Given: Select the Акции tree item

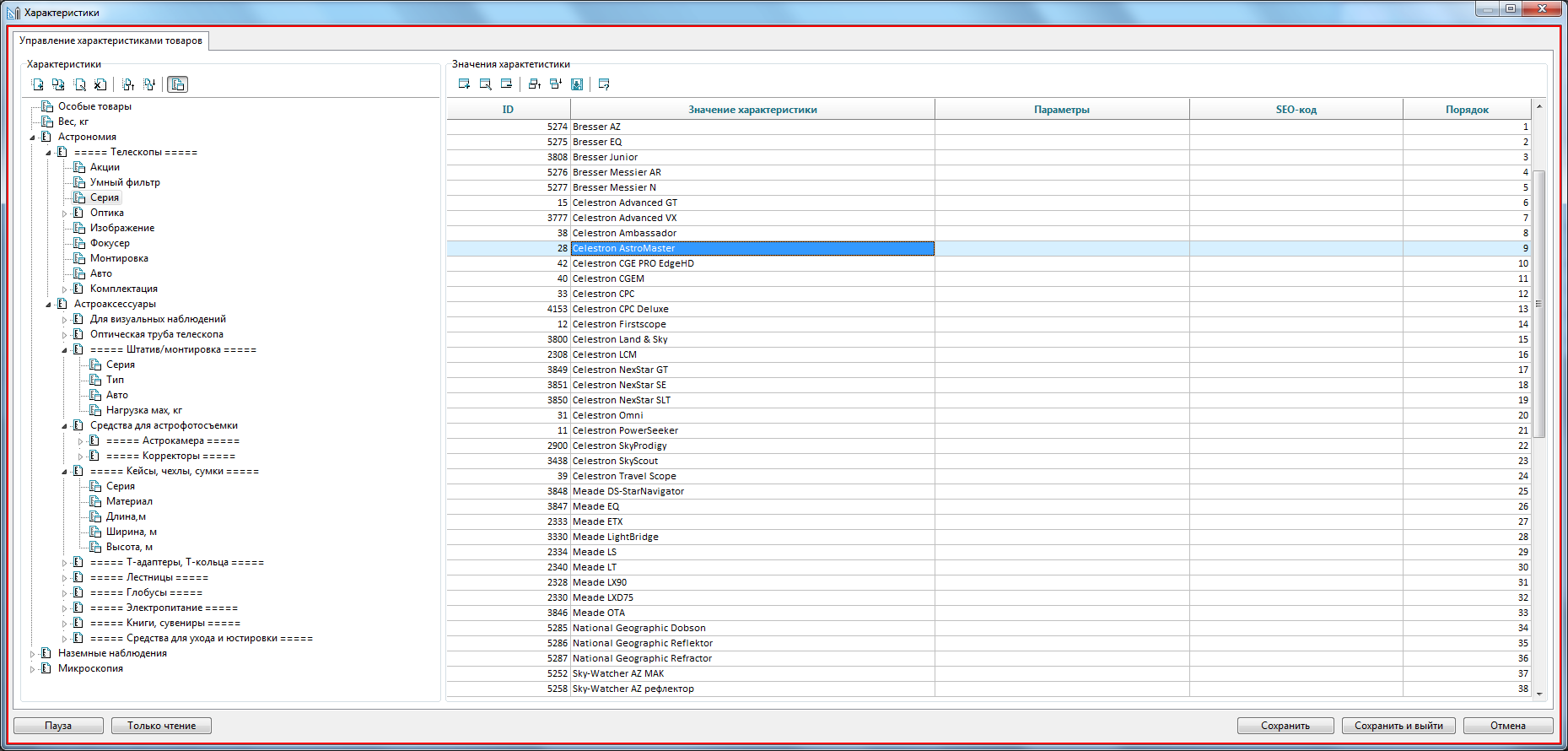Looking at the screenshot, I should tap(105, 168).
